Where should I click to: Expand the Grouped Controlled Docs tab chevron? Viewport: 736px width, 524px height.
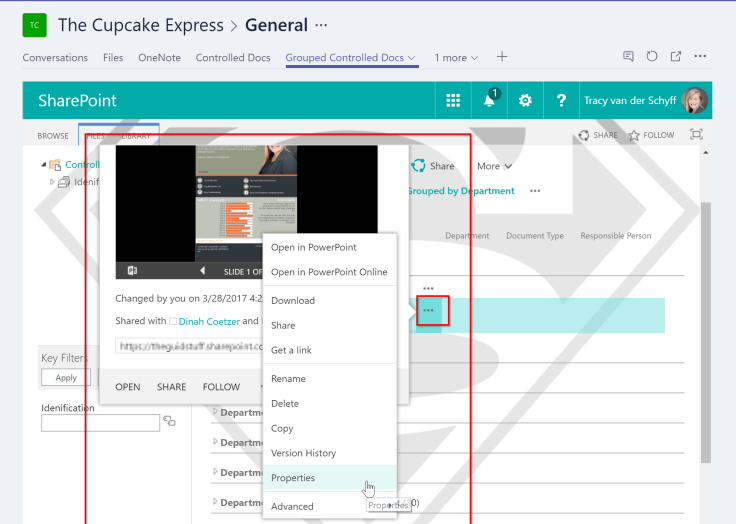(x=412, y=58)
